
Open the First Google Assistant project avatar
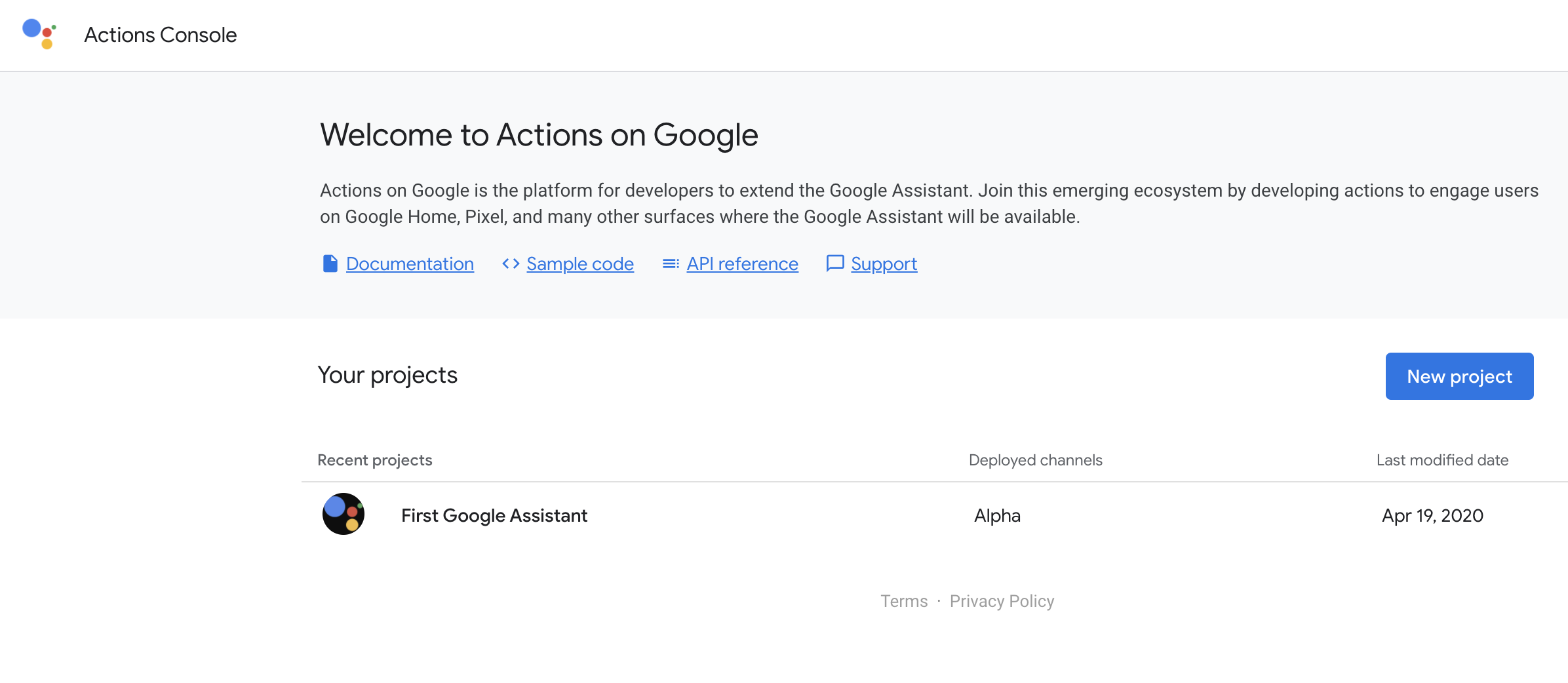[x=343, y=514]
